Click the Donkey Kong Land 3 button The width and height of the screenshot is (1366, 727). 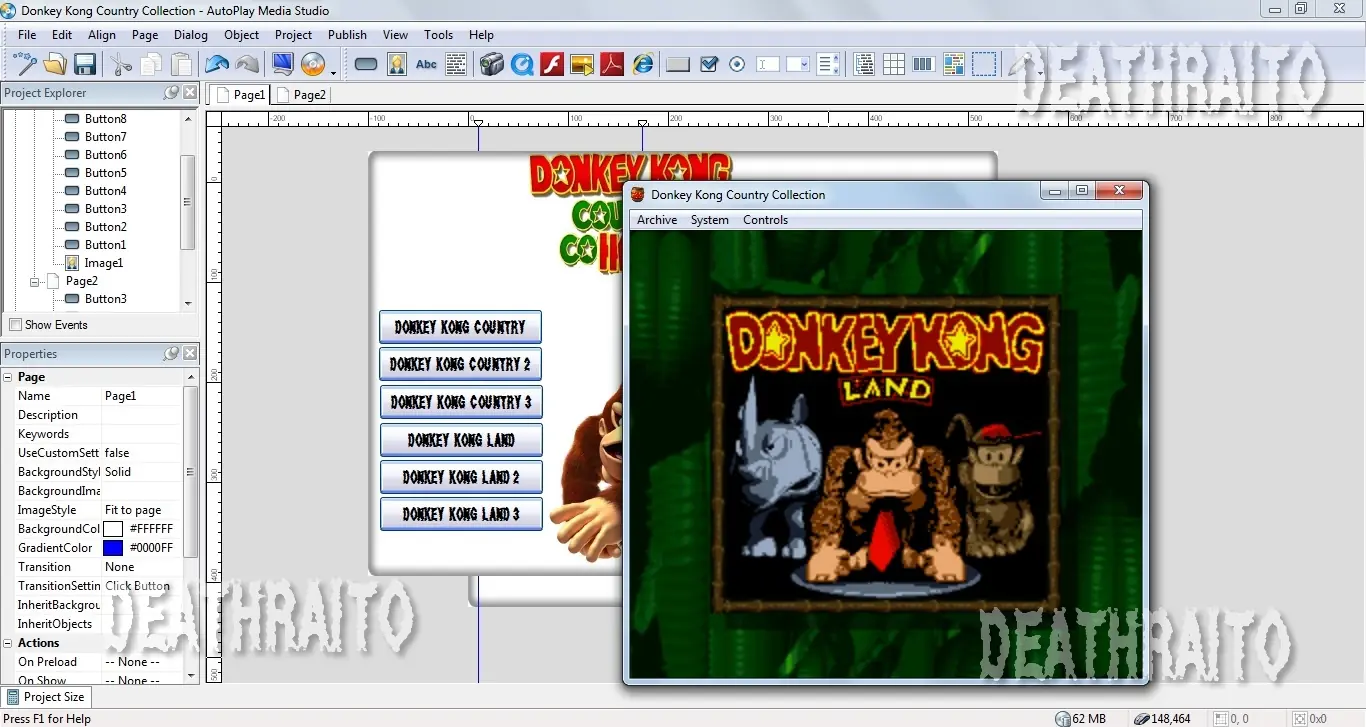[460, 514]
